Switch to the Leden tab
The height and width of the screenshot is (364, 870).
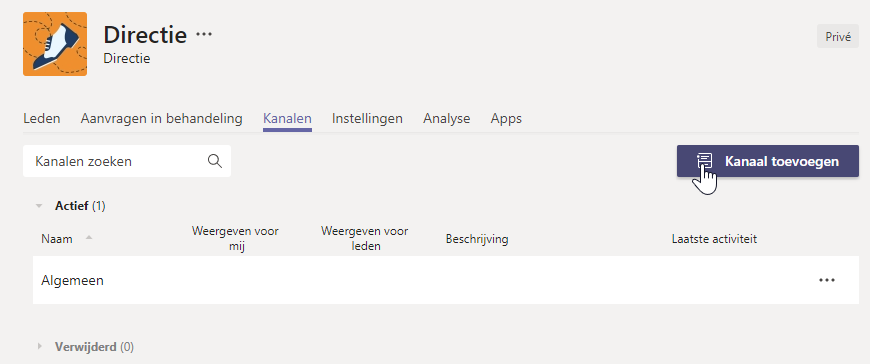[x=42, y=118]
